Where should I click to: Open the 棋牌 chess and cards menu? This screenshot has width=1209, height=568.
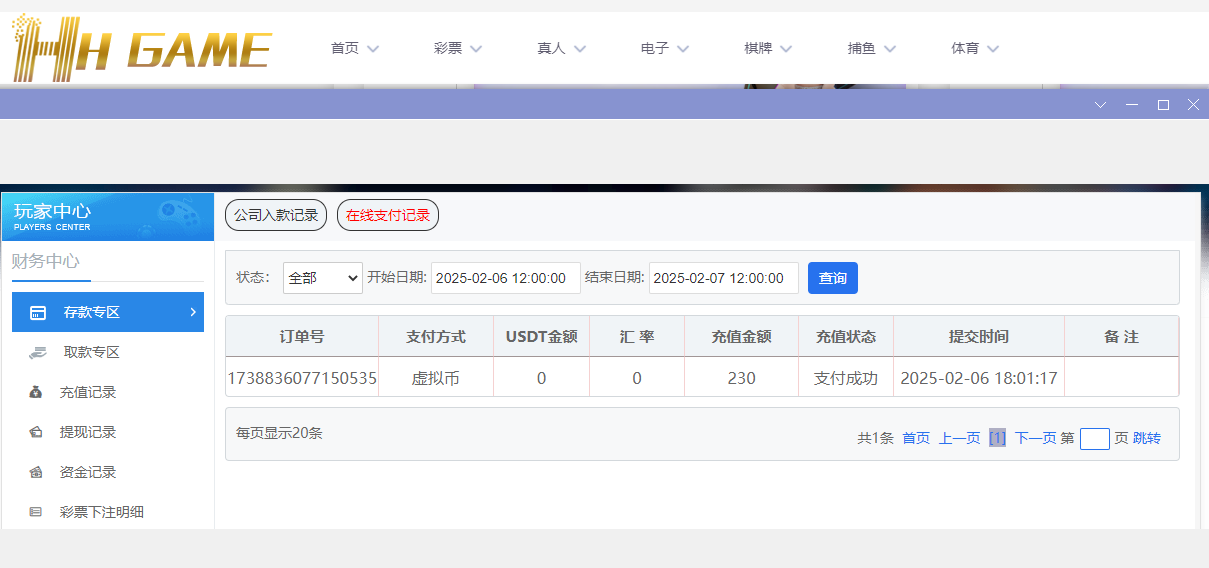click(768, 48)
